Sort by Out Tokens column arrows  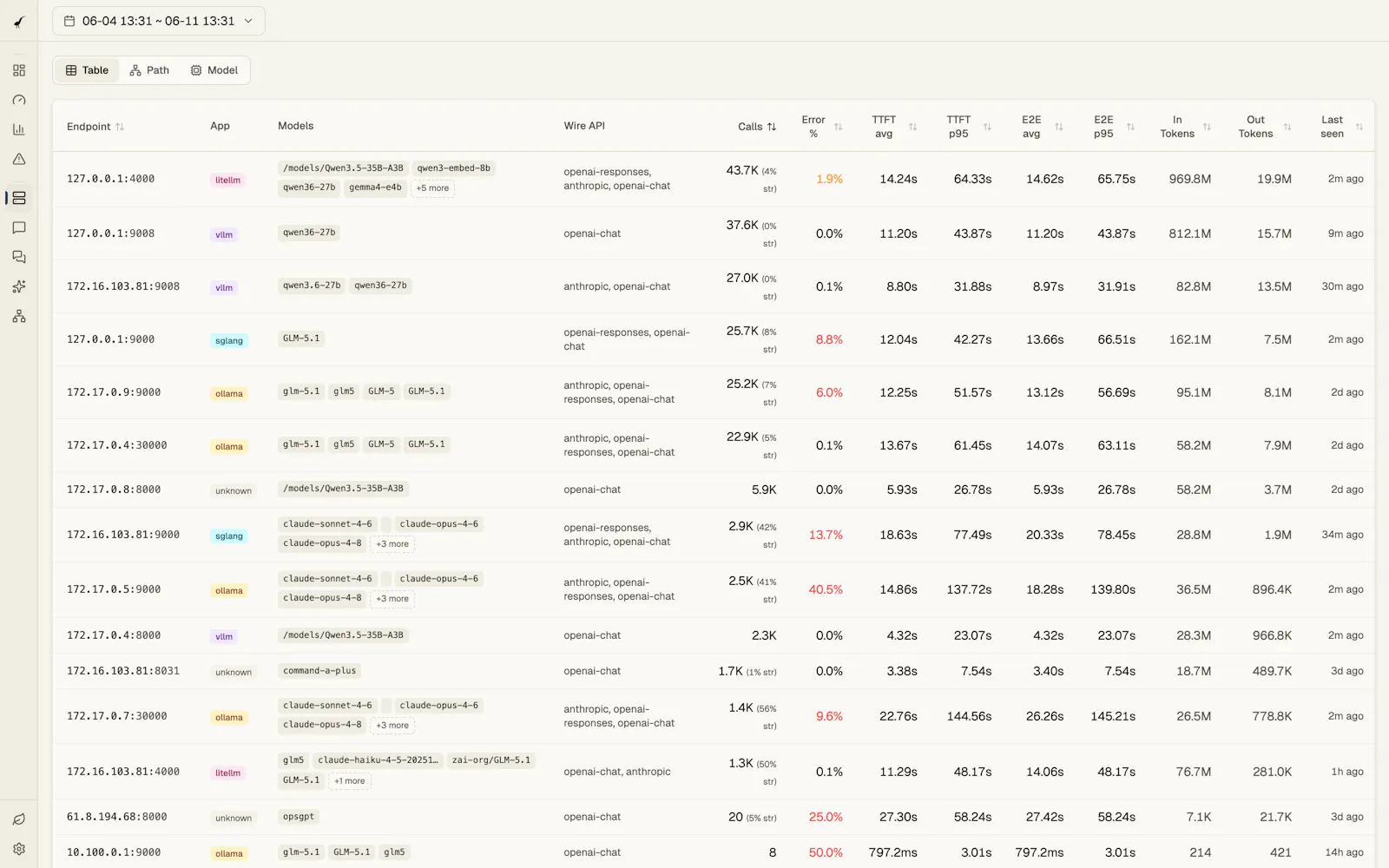pos(1287,127)
